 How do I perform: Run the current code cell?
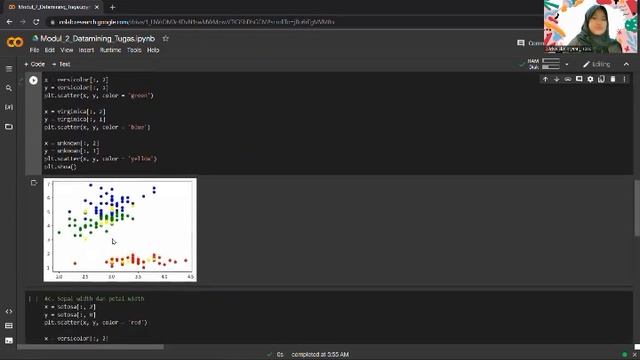point(33,80)
